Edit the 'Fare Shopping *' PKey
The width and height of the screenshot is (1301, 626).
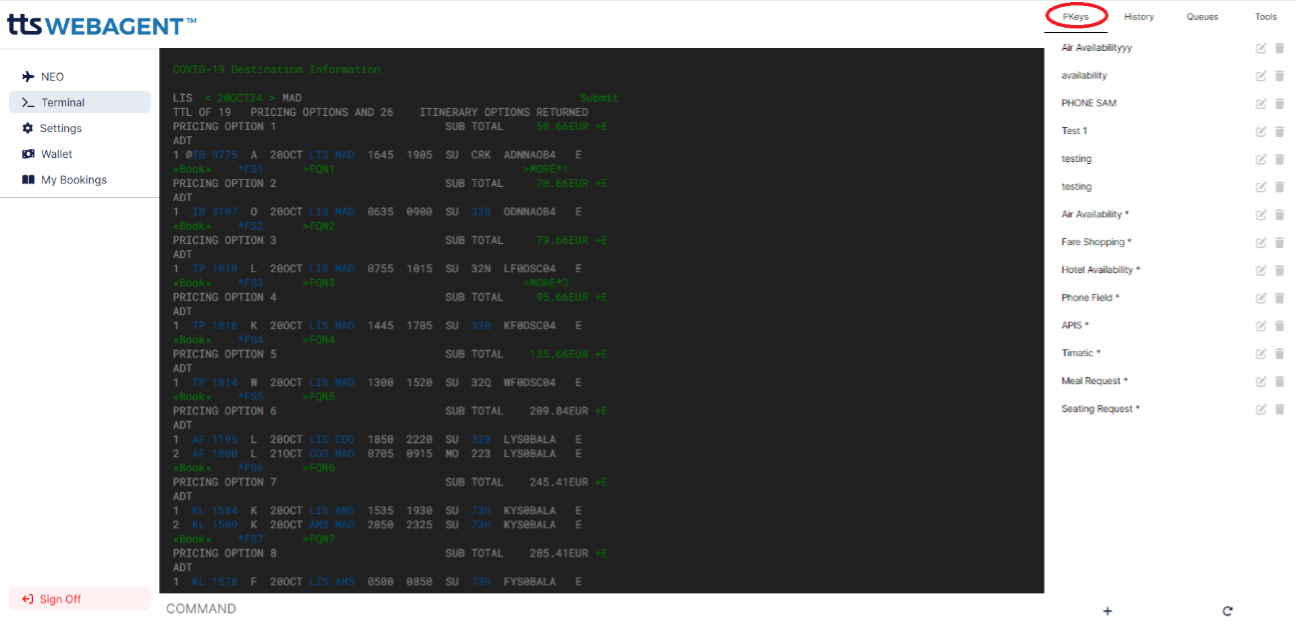pos(1261,242)
